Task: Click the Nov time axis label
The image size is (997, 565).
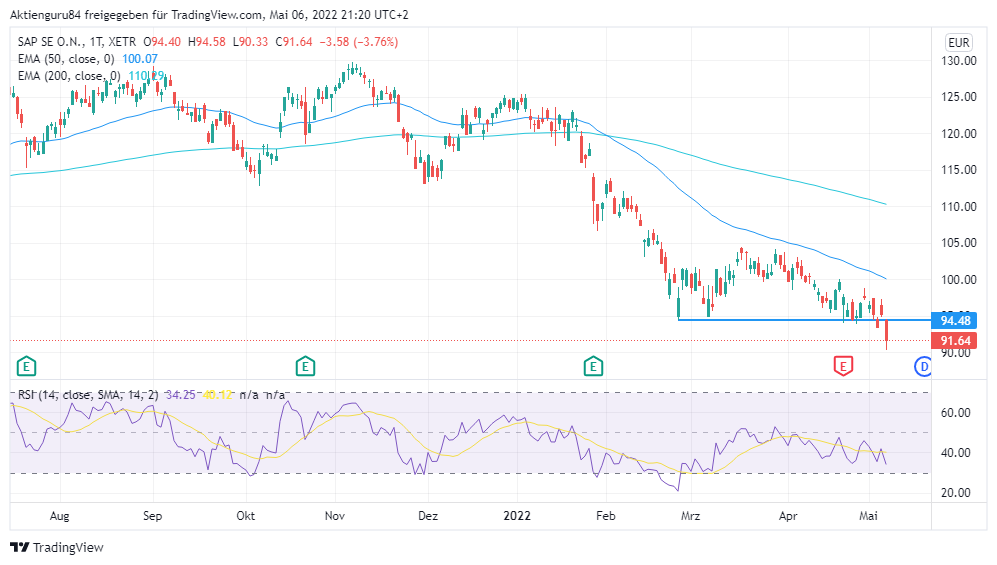Action: click(x=335, y=516)
